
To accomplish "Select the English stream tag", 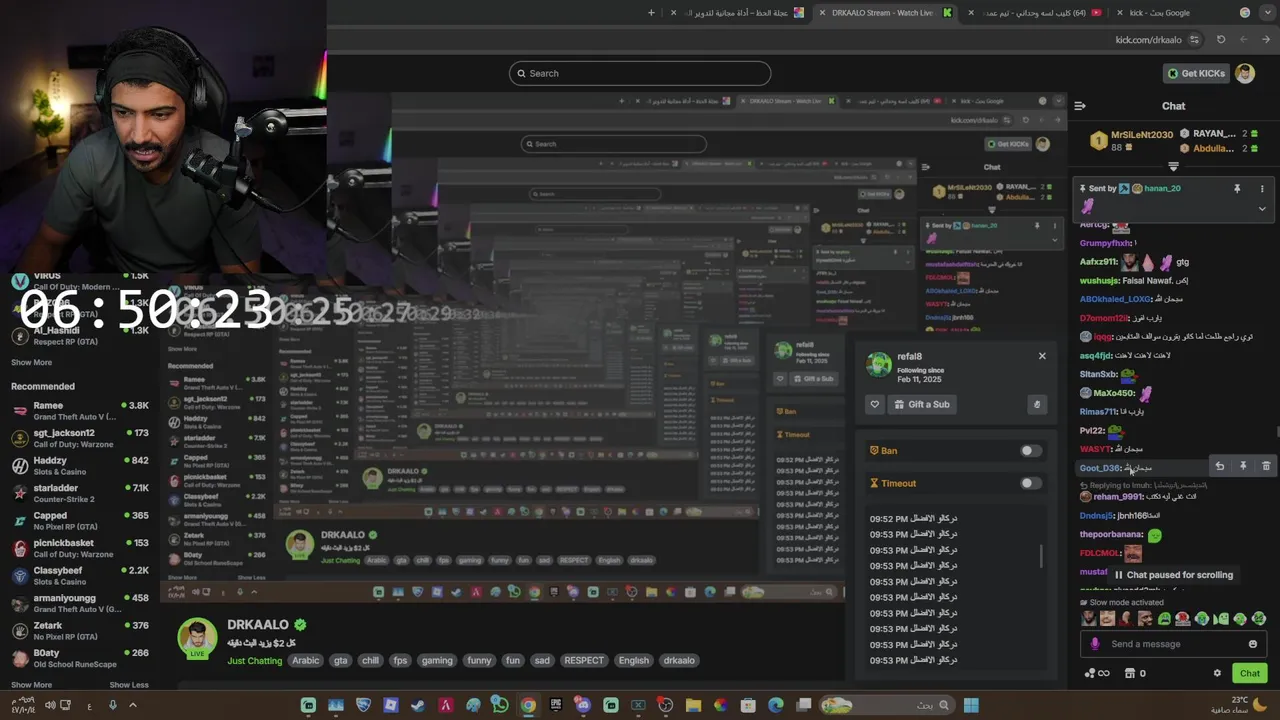I will coord(634,661).
